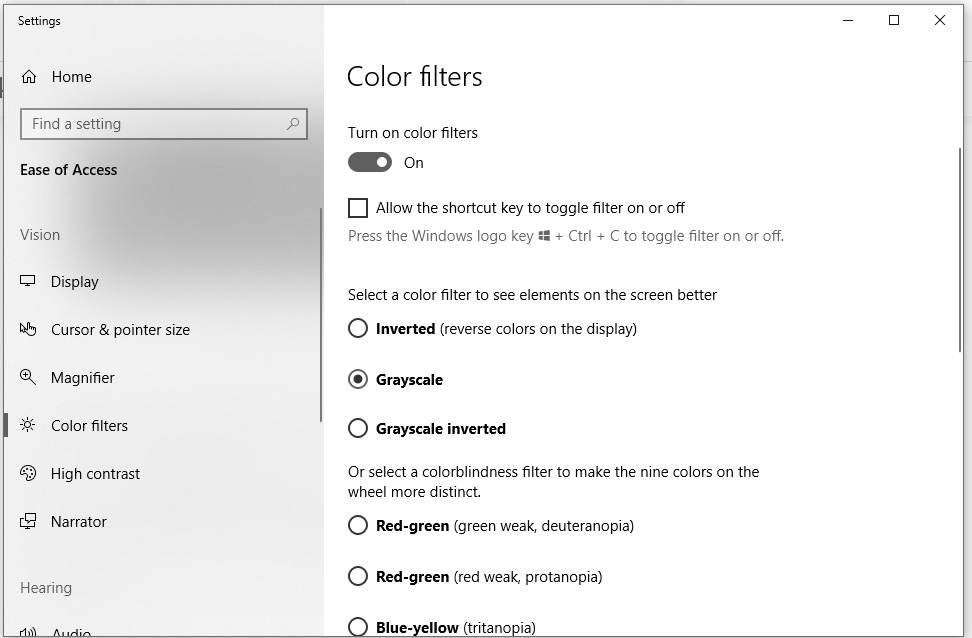Select the High contrast icon
The width and height of the screenshot is (972, 638).
point(29,473)
